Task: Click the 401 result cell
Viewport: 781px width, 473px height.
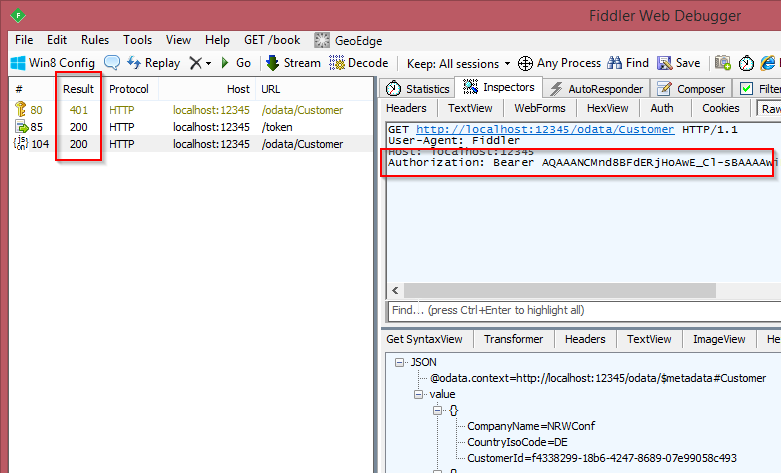Action: [x=79, y=110]
